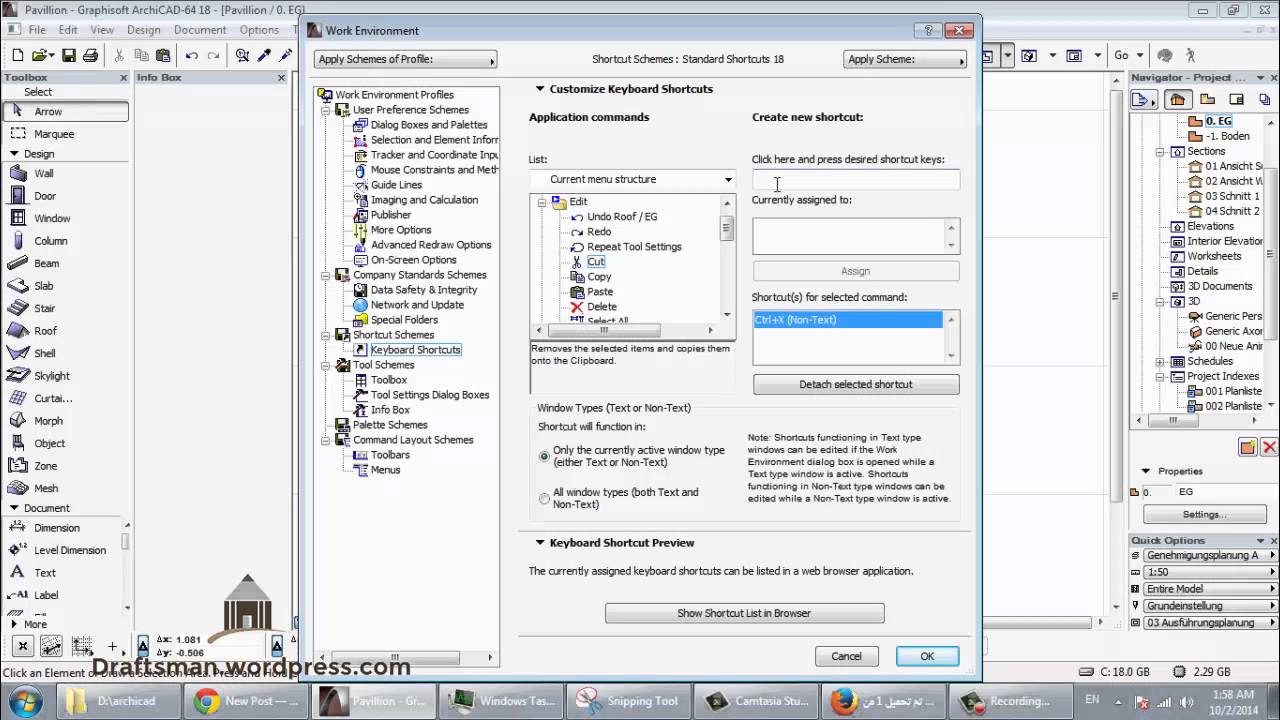
Task: Click the OK button
Action: click(x=927, y=656)
